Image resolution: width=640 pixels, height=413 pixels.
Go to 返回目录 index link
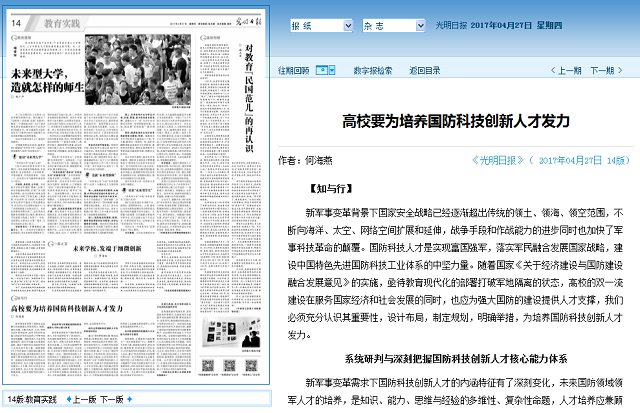[x=425, y=71]
